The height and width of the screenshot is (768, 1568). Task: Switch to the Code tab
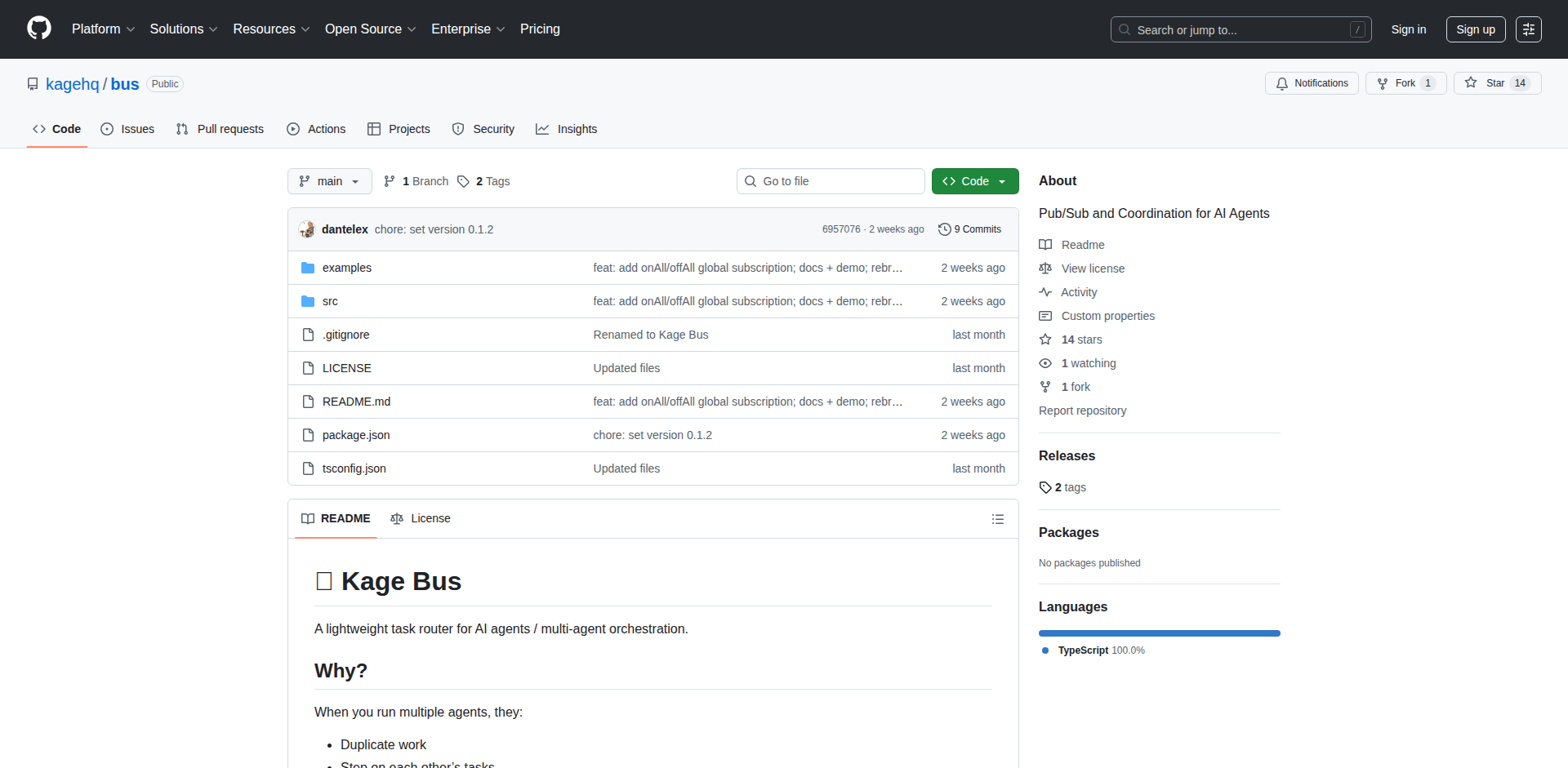tap(57, 129)
